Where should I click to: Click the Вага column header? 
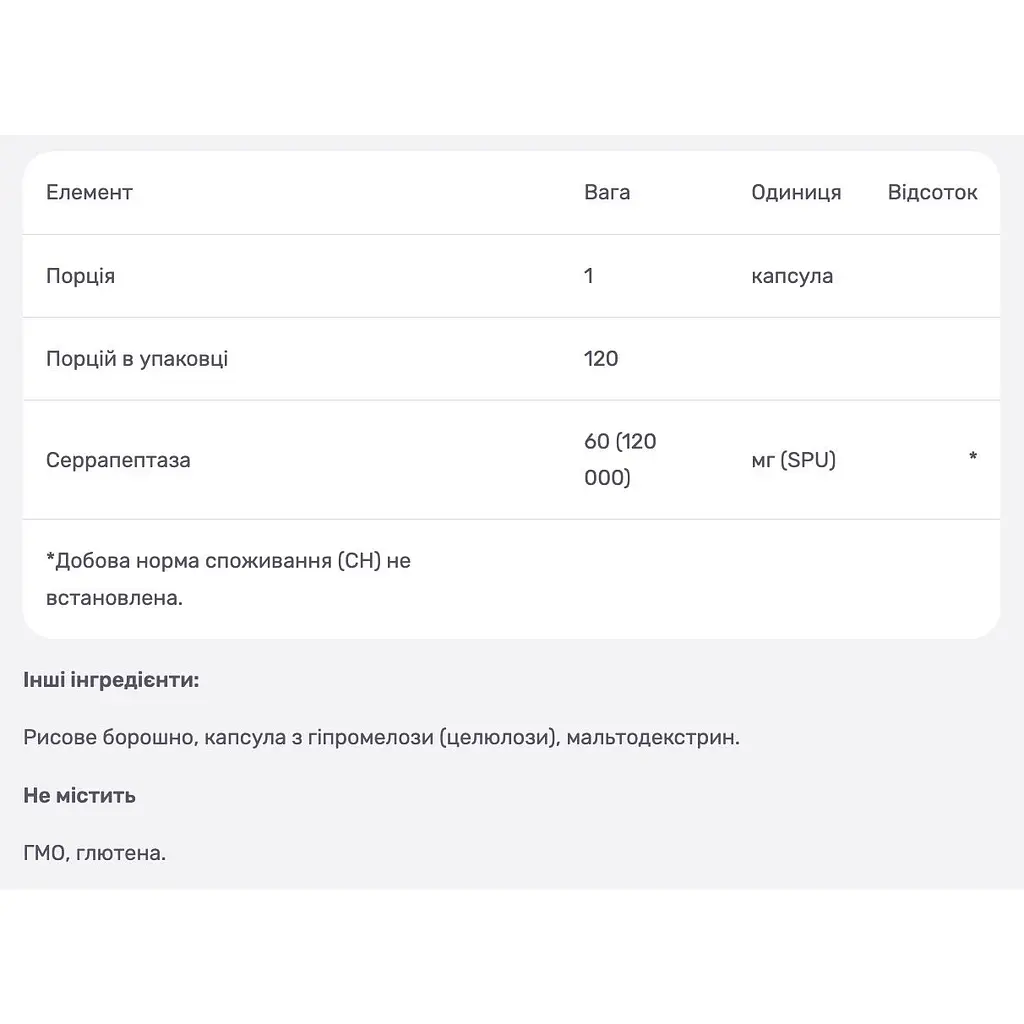[607, 193]
